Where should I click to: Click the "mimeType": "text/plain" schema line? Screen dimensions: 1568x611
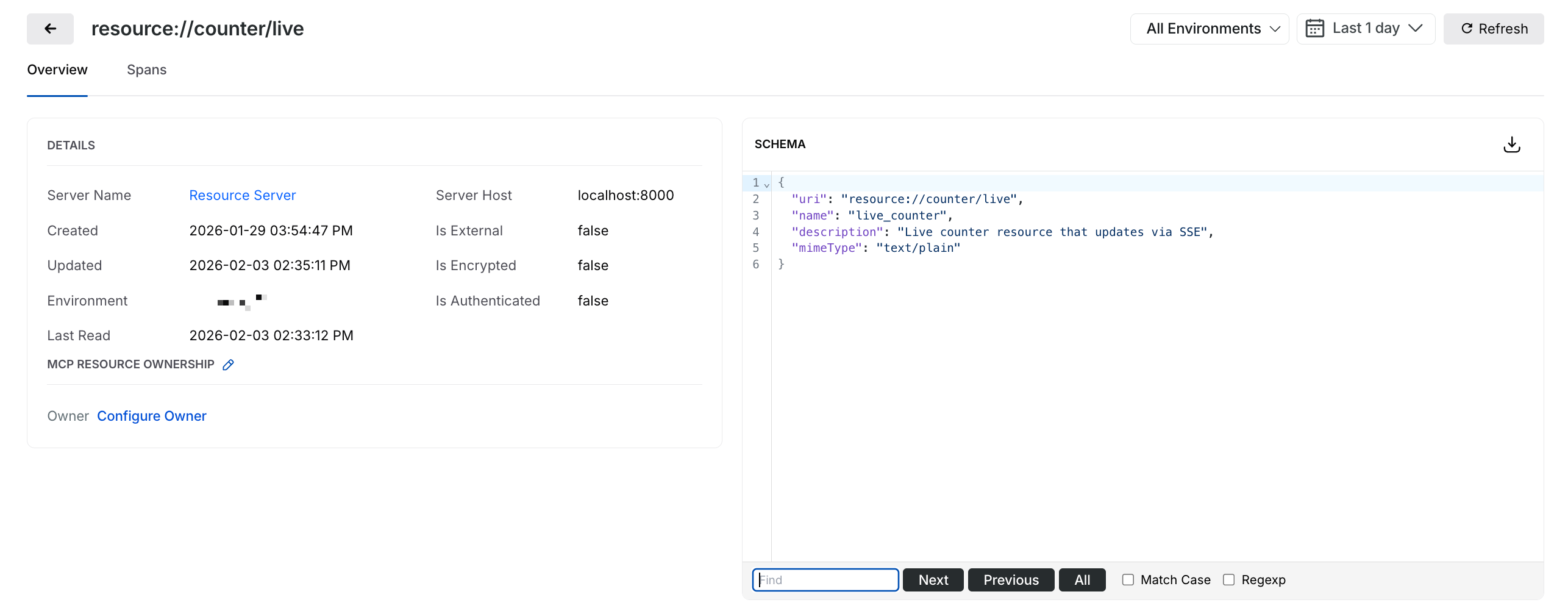[x=875, y=248]
